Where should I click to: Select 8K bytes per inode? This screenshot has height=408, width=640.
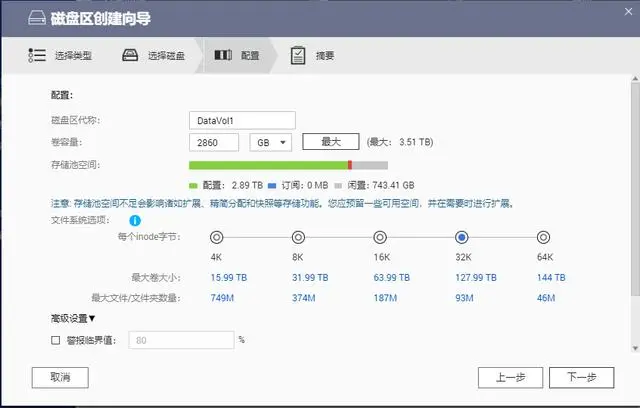298,237
